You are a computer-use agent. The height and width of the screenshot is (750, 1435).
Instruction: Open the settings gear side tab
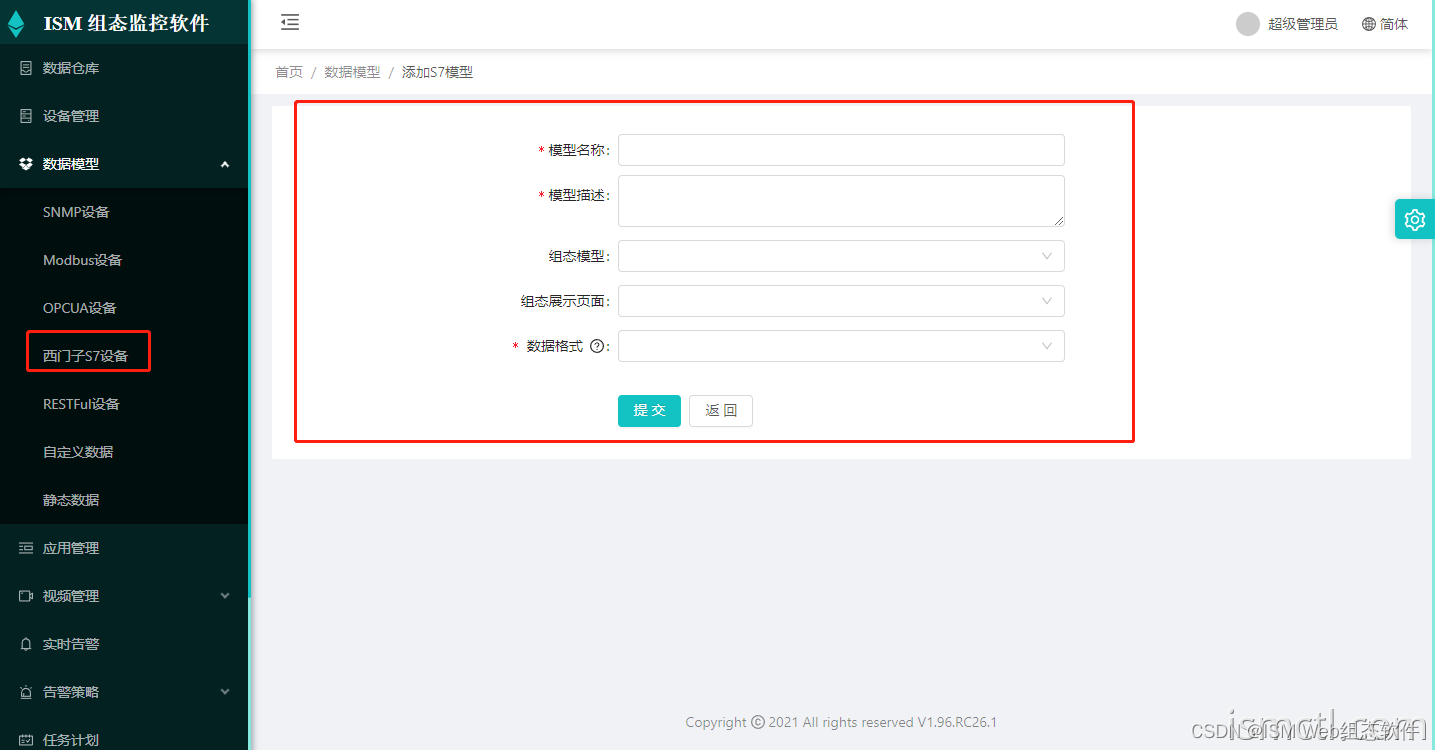pos(1414,219)
